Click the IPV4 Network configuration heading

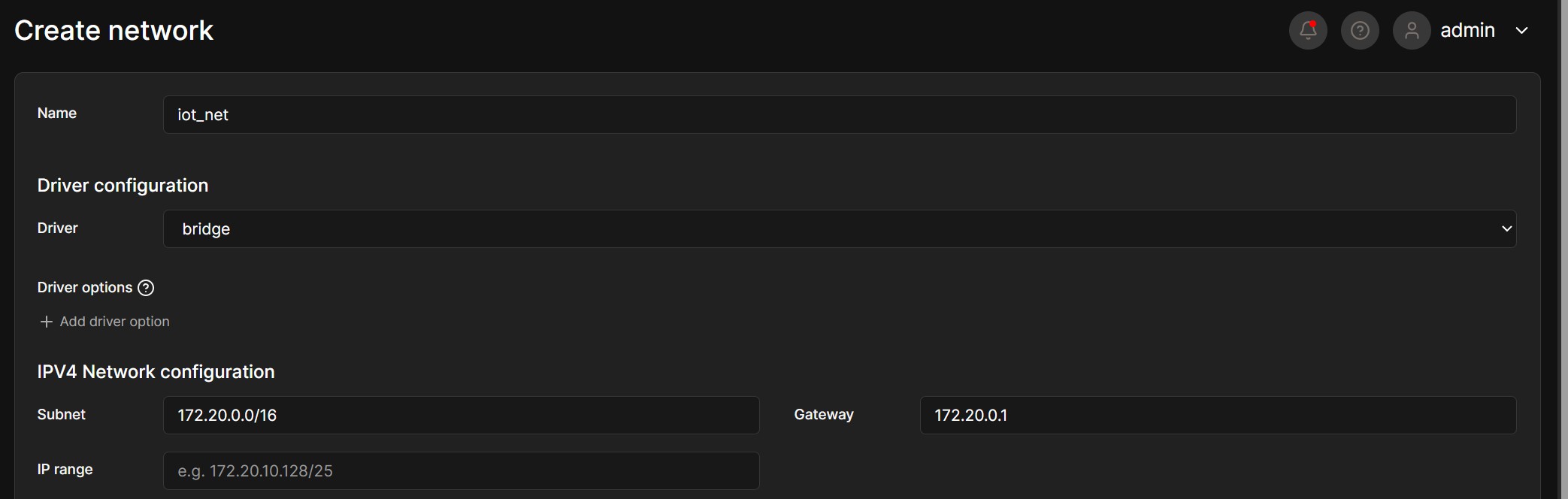156,371
